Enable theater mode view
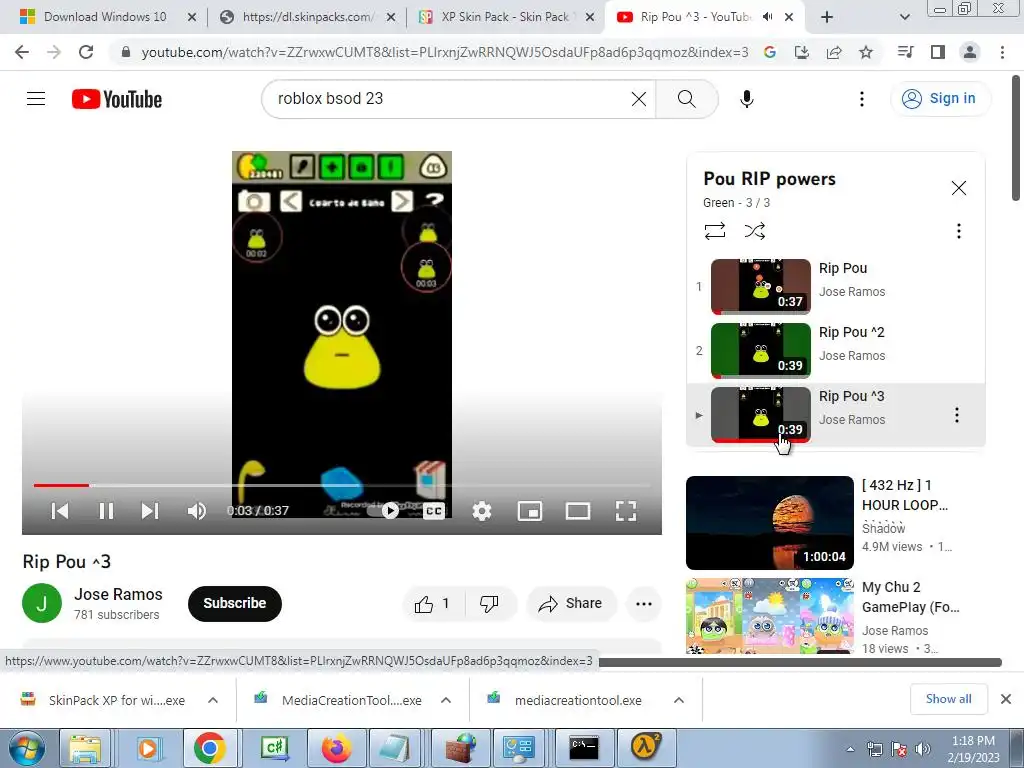The width and height of the screenshot is (1024, 768). [x=578, y=511]
